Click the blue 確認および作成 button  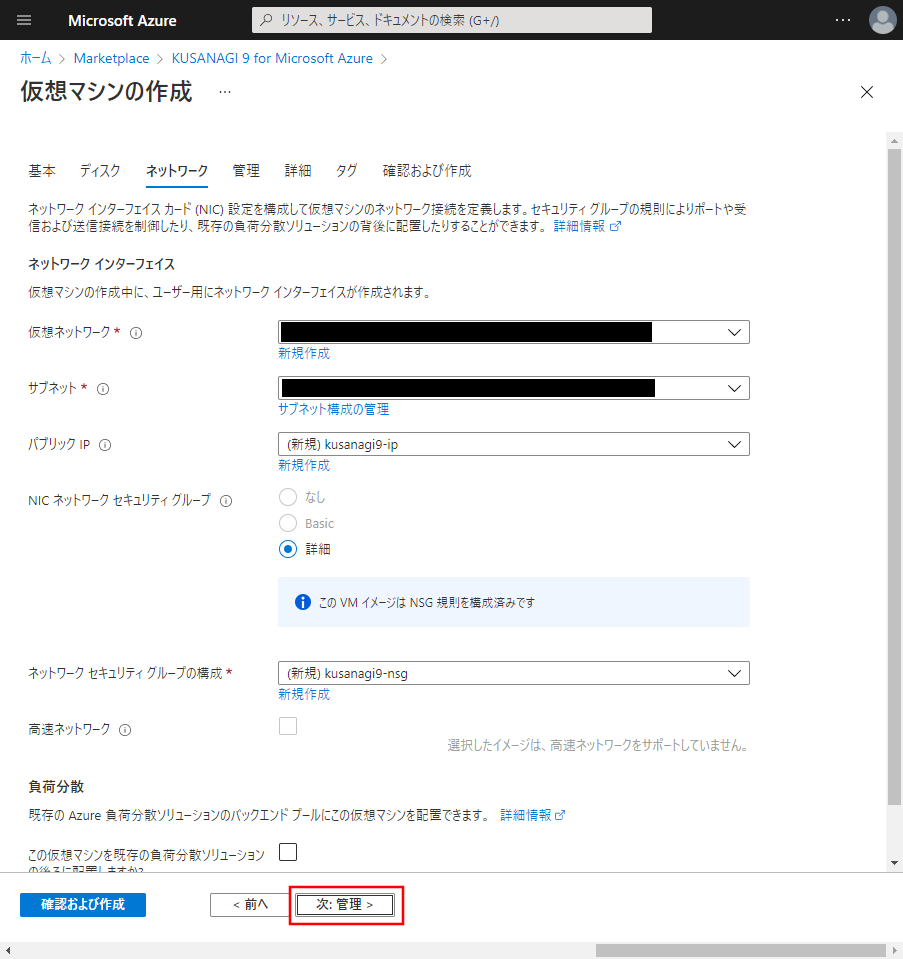tap(83, 905)
